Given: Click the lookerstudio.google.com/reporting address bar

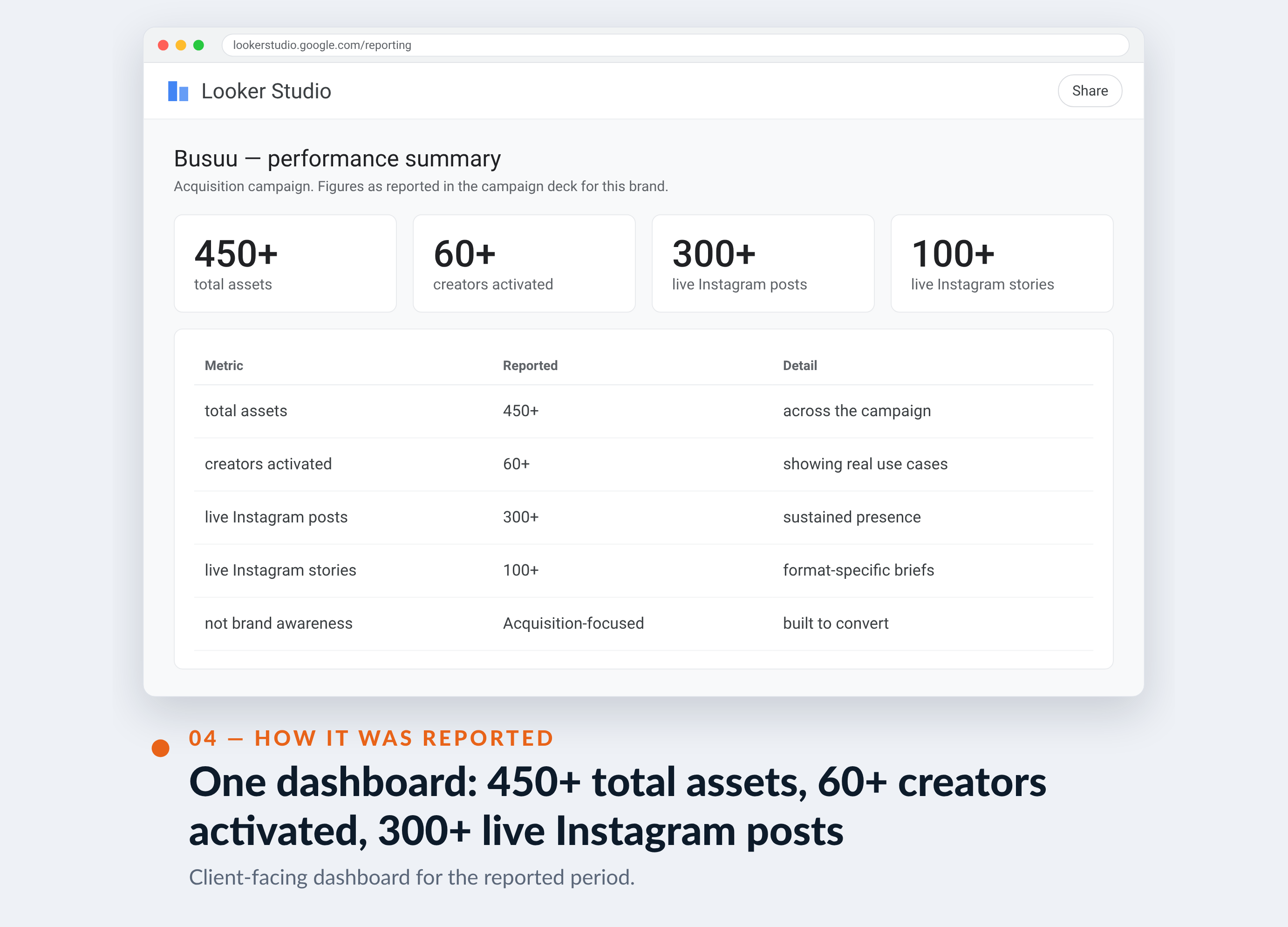Looking at the screenshot, I should (x=675, y=45).
